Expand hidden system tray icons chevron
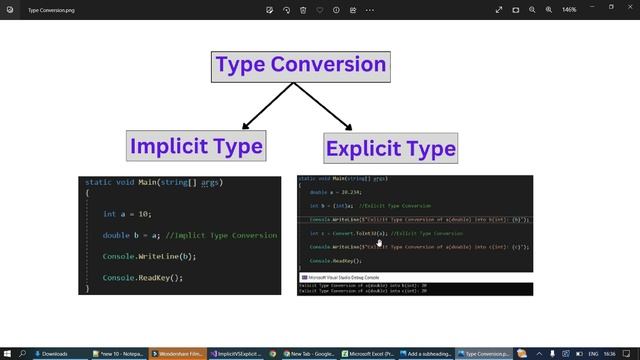Screen dimensions: 640x360 [x=539, y=354]
